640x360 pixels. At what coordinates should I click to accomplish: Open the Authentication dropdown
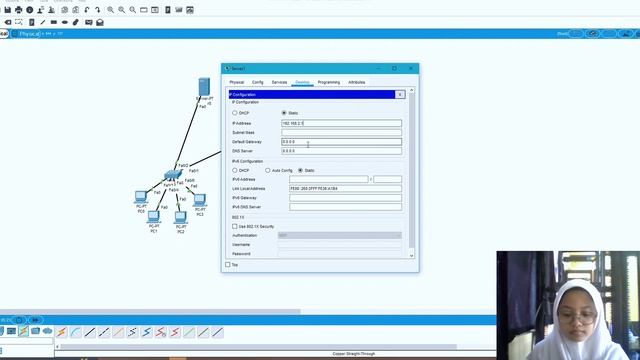coord(340,236)
